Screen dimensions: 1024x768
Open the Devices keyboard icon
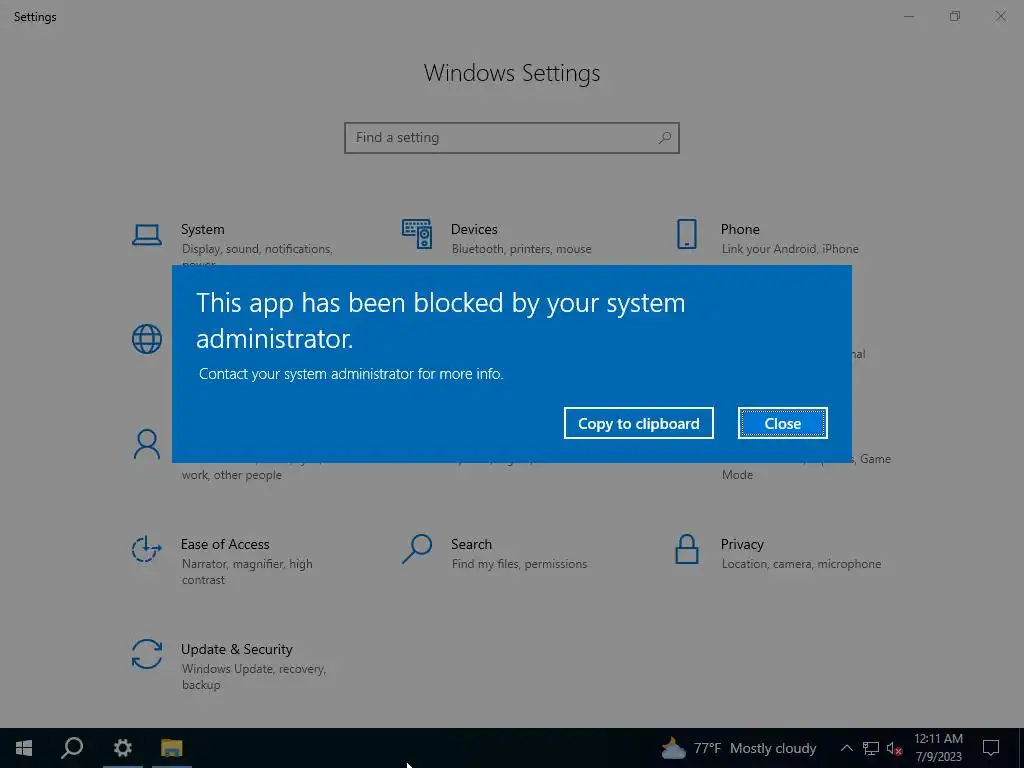point(417,234)
